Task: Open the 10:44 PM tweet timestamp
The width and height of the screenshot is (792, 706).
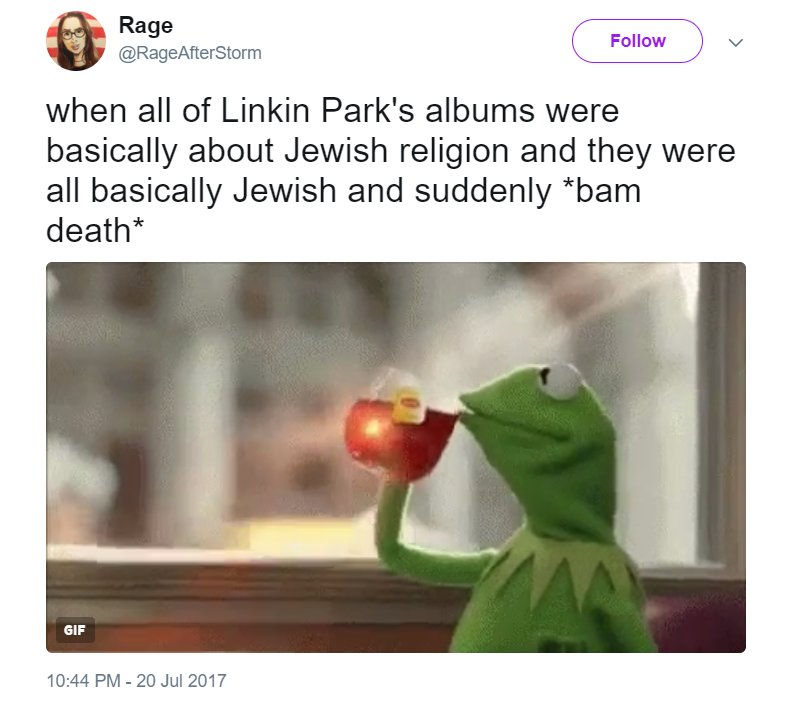Action: pyautogui.click(x=83, y=680)
